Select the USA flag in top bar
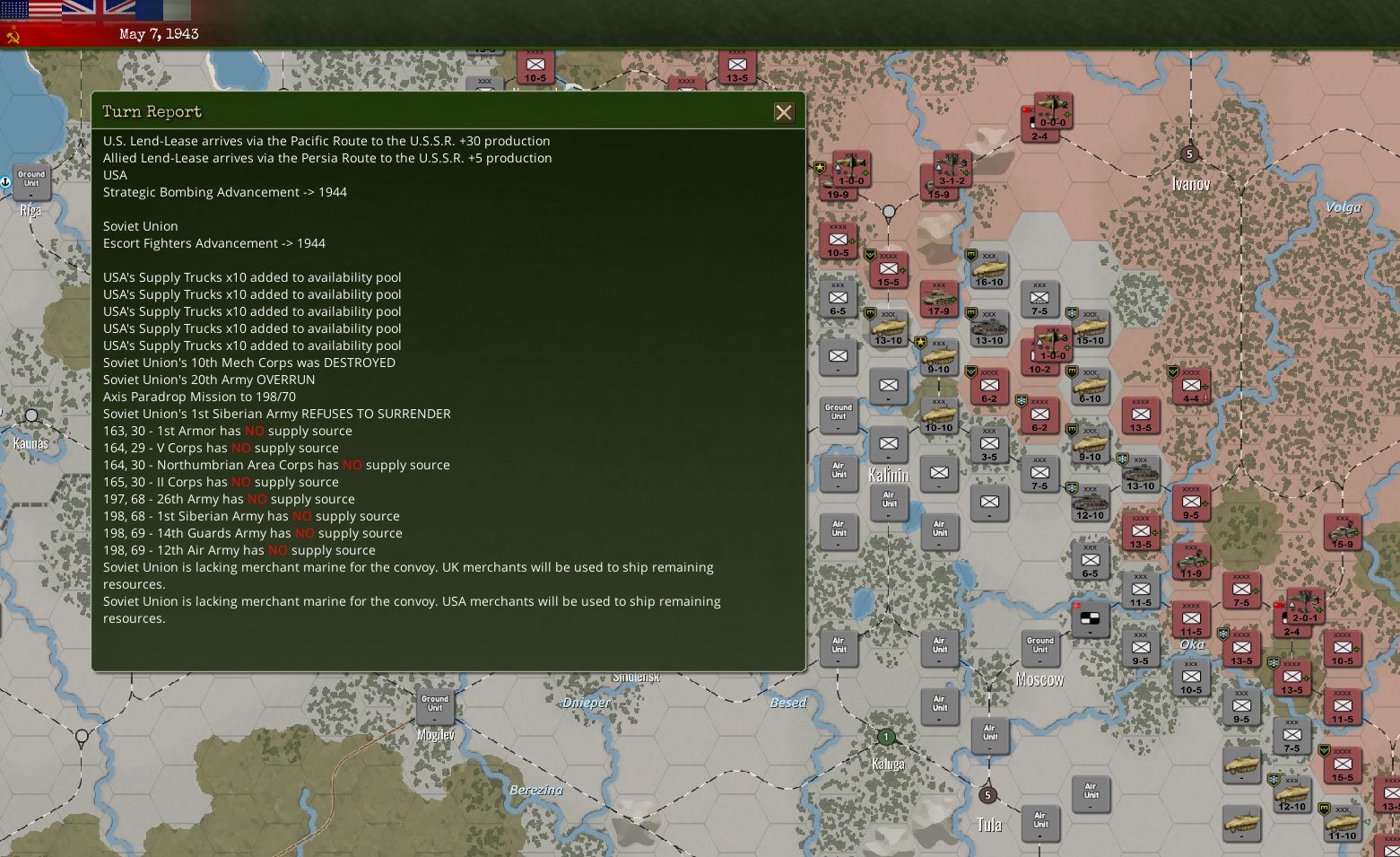The image size is (1400, 857). [30, 10]
